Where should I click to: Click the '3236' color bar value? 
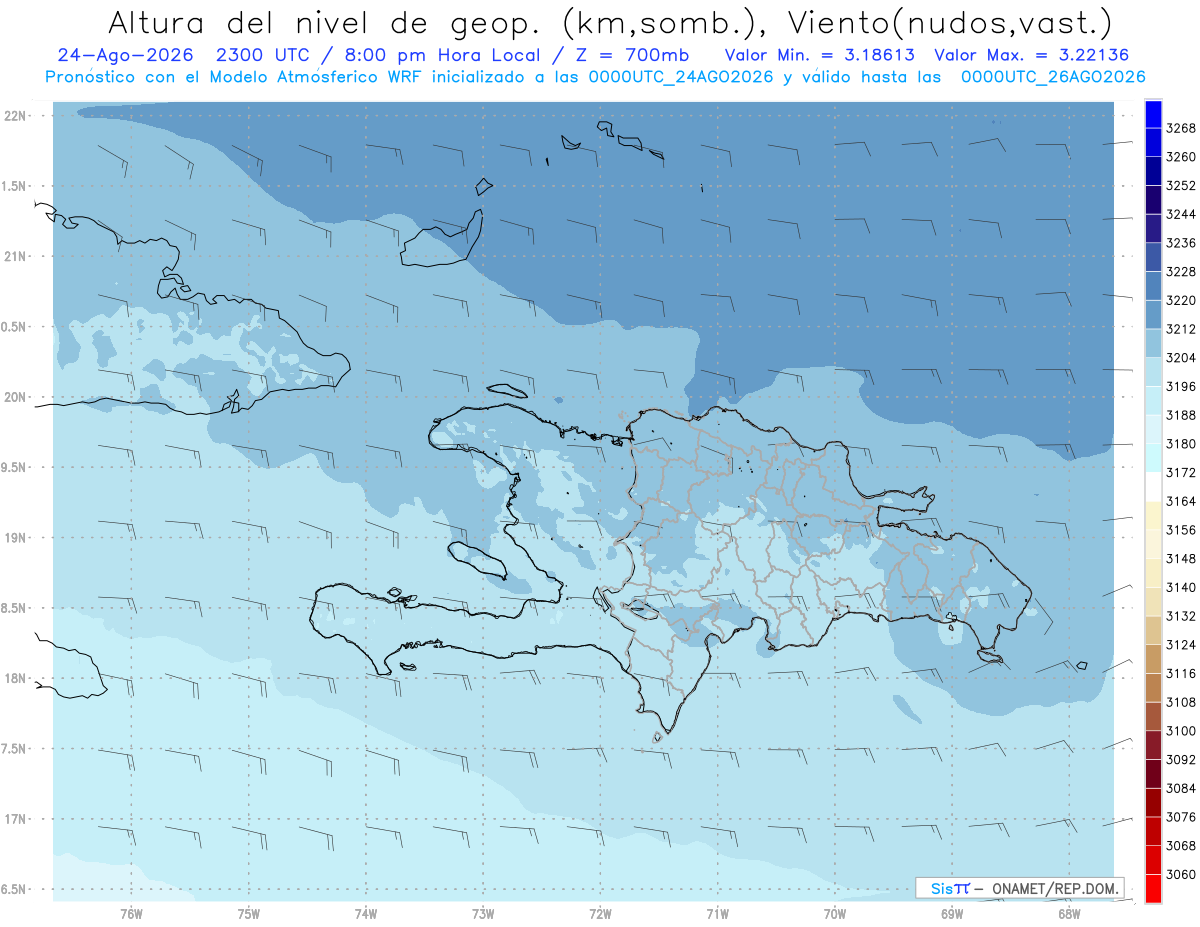[1181, 243]
